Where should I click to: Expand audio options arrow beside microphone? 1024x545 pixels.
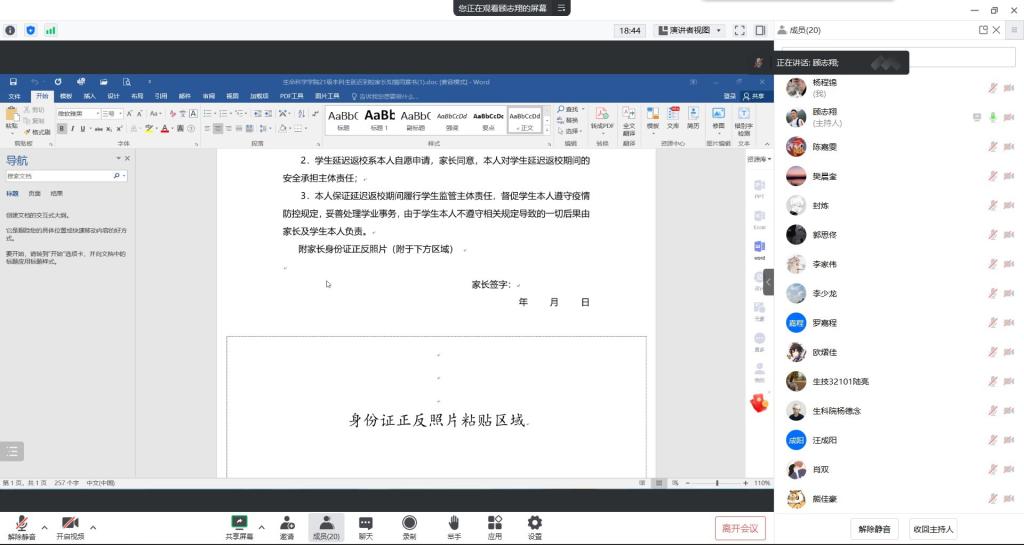click(x=46, y=527)
